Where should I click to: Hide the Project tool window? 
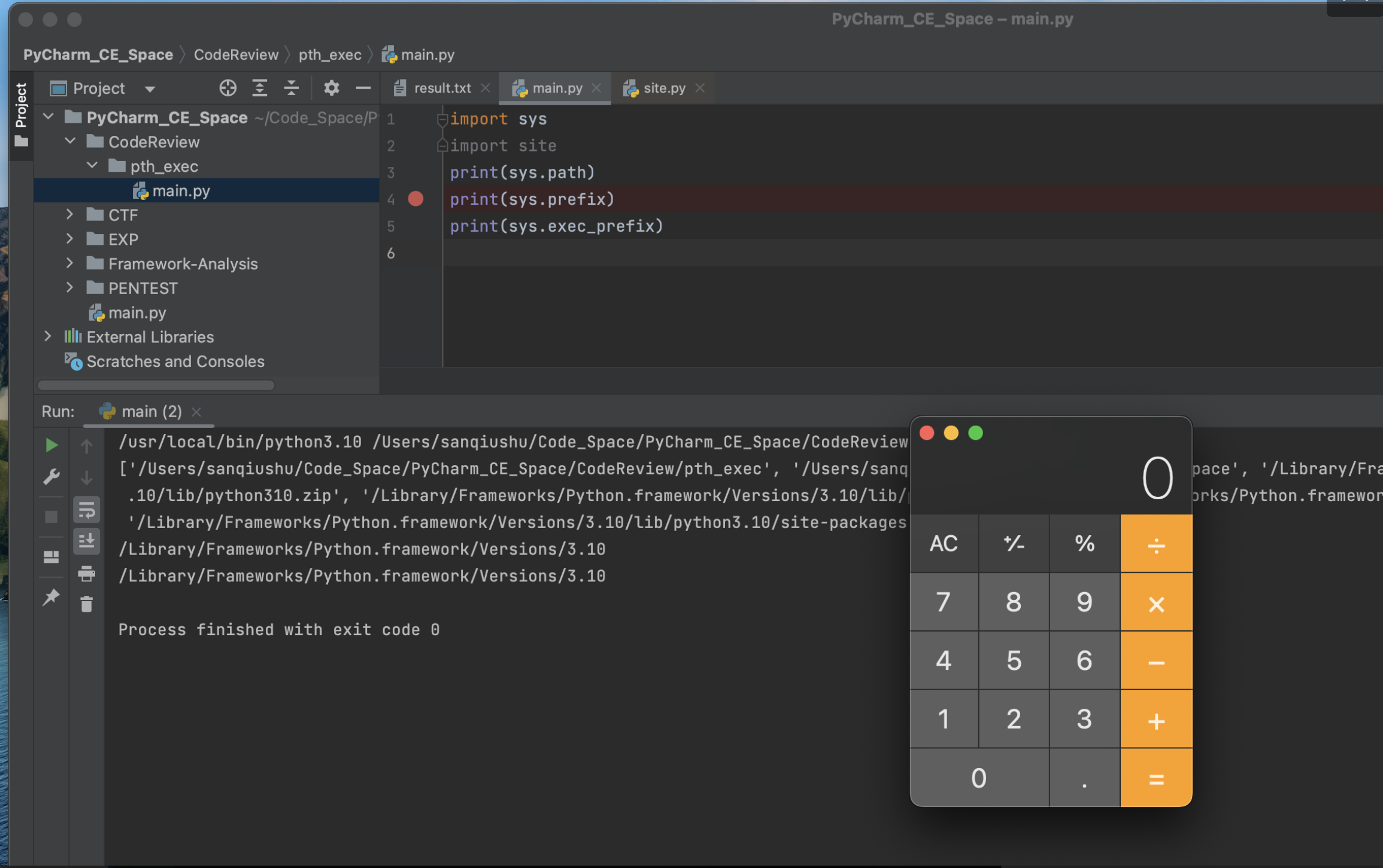[363, 88]
